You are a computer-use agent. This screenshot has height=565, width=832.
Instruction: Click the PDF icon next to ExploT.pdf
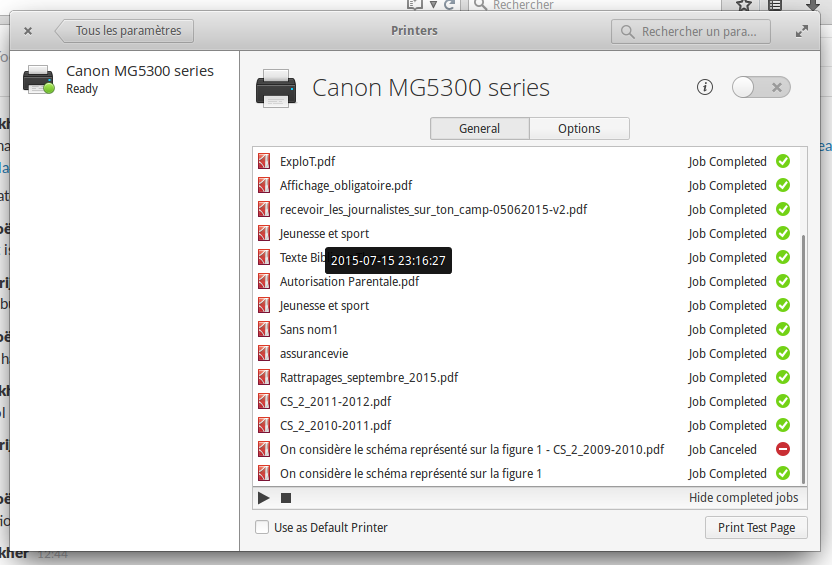click(264, 161)
